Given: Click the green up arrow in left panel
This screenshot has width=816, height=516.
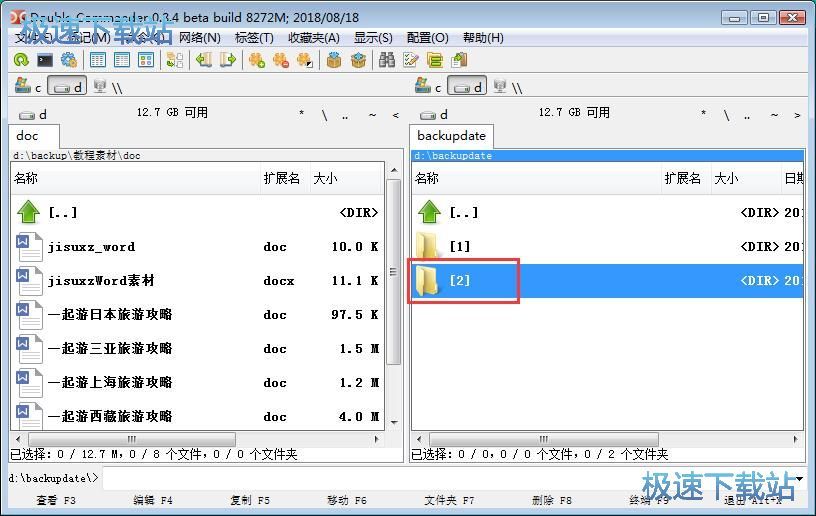Looking at the screenshot, I should [x=29, y=212].
